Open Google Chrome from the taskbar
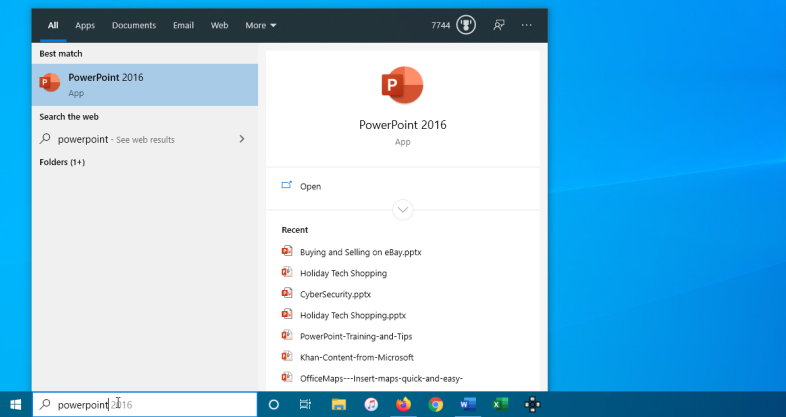Viewport: 786px width, 417px height. (436, 404)
